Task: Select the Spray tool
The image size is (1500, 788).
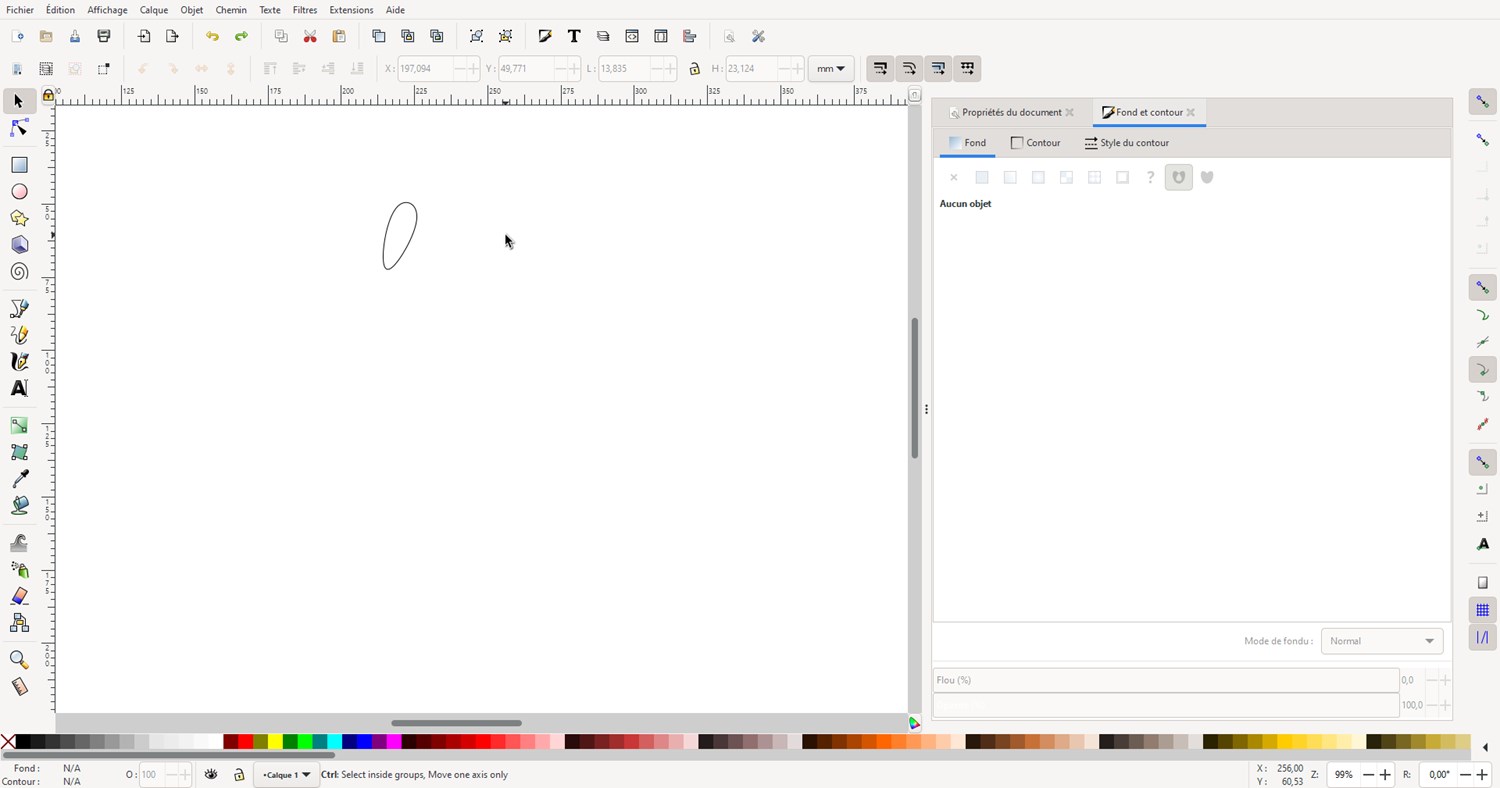Action: point(19,569)
